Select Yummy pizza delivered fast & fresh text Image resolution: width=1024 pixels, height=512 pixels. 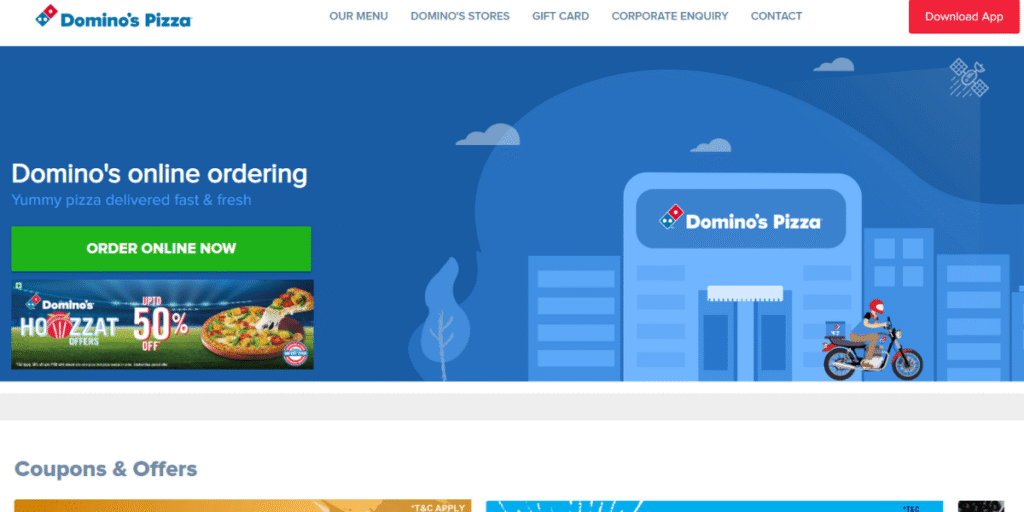coord(131,200)
